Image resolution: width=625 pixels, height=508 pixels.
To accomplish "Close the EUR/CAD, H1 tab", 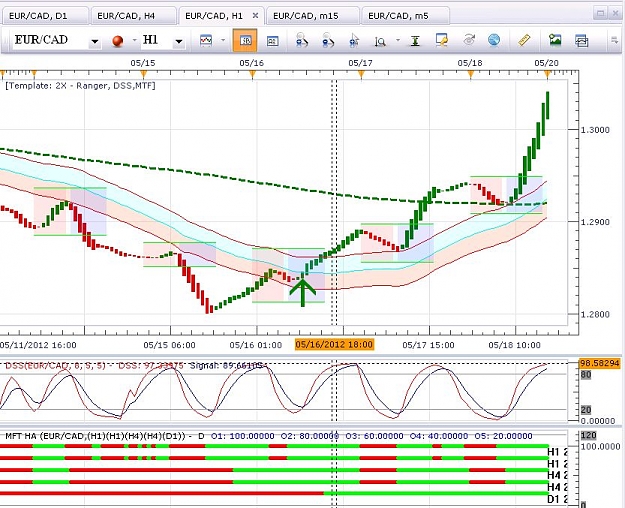I will 256,16.
